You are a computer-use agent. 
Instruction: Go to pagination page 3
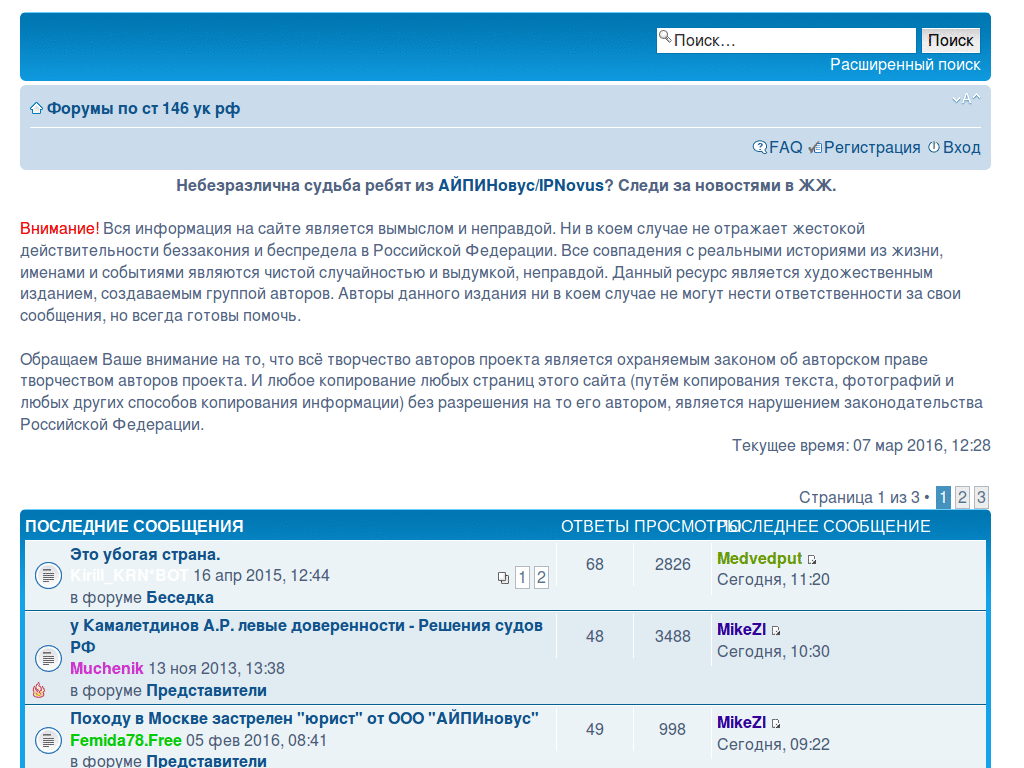coord(981,498)
